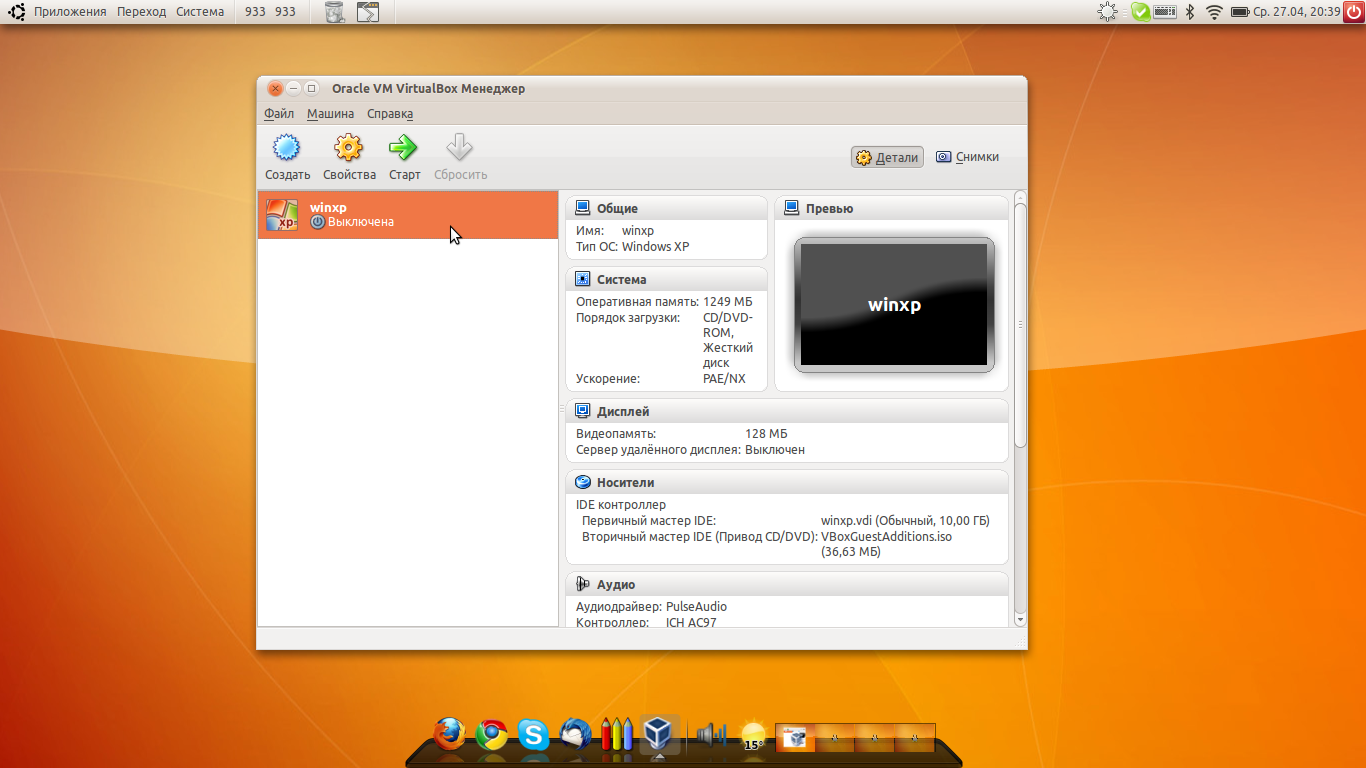
Task: Click the VirtualBox cube dock icon
Action: pyautogui.click(x=659, y=734)
